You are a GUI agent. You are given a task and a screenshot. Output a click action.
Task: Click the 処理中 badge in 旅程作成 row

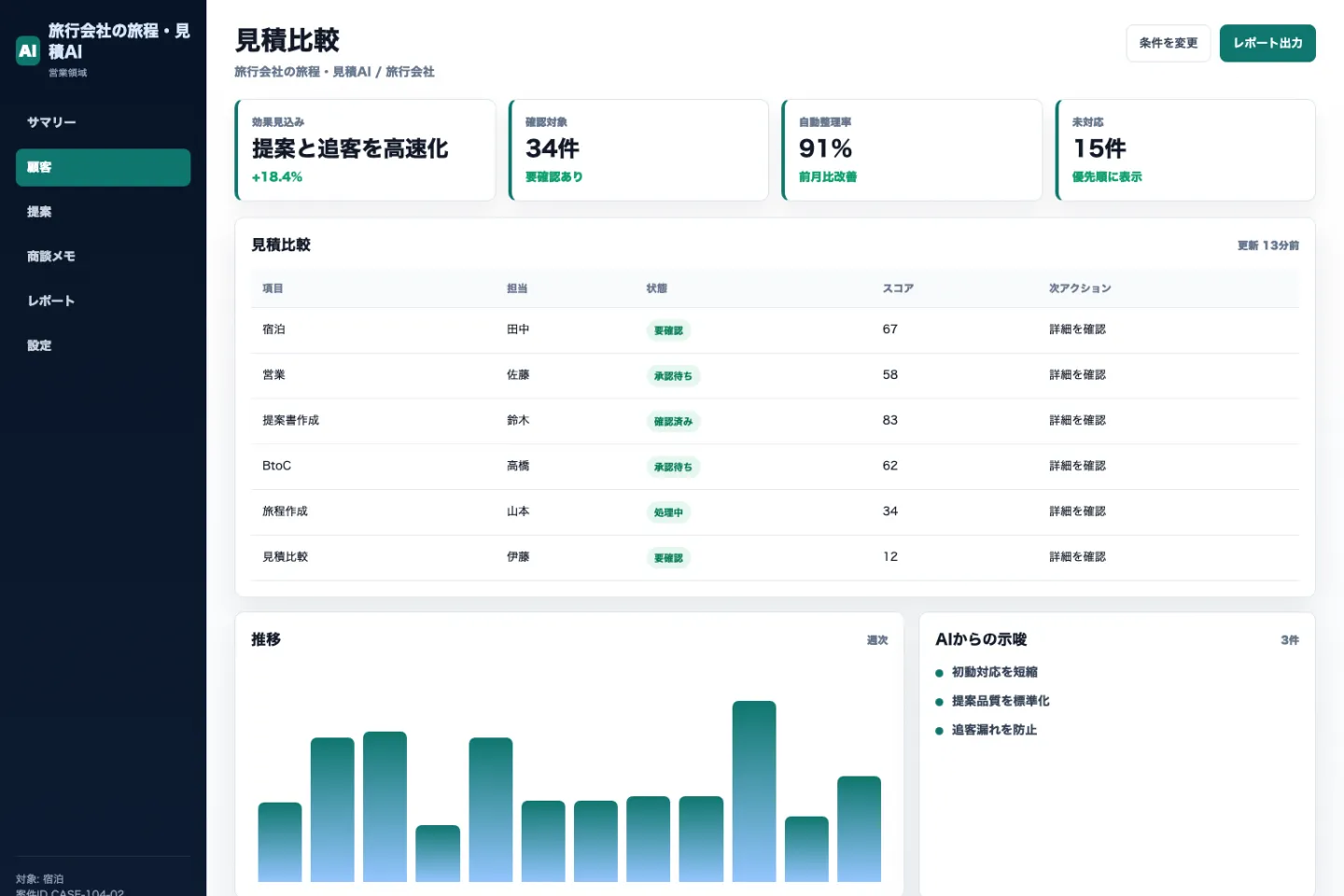(x=668, y=512)
